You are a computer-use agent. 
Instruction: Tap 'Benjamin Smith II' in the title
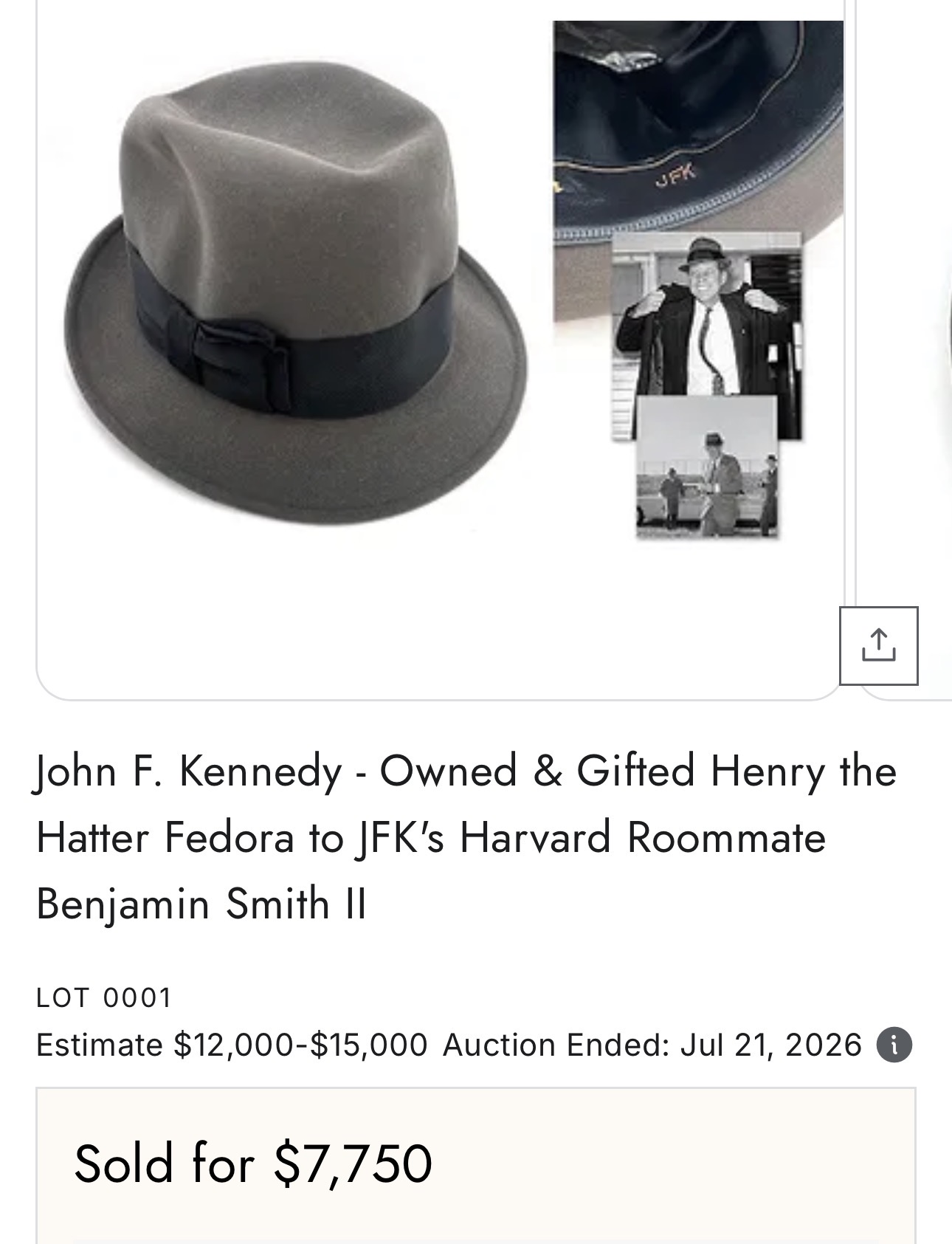click(x=201, y=903)
